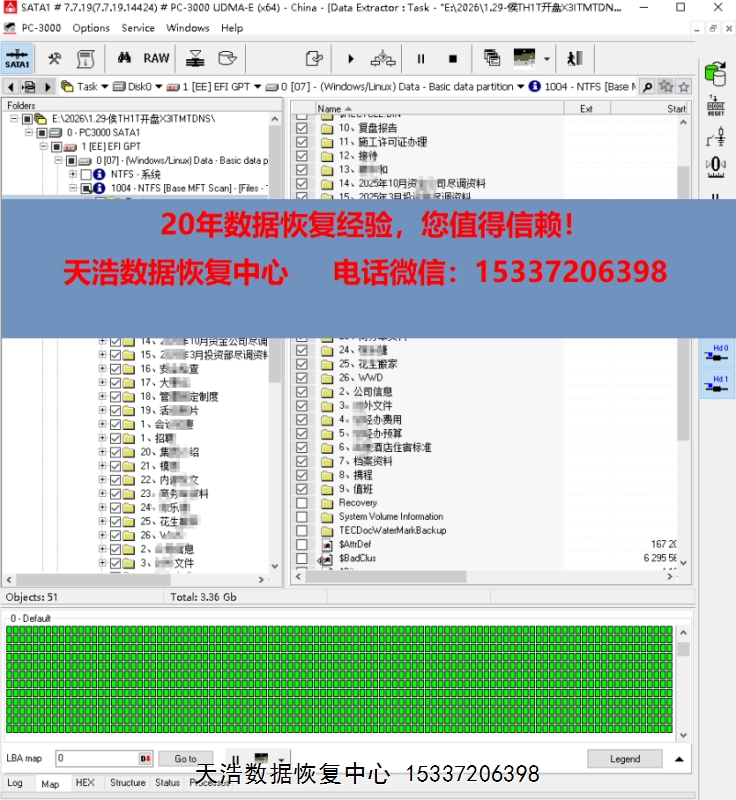Collapse the '1 [EE] EFI GPT' tree node
Screen dimensions: 736x800
pos(43,146)
